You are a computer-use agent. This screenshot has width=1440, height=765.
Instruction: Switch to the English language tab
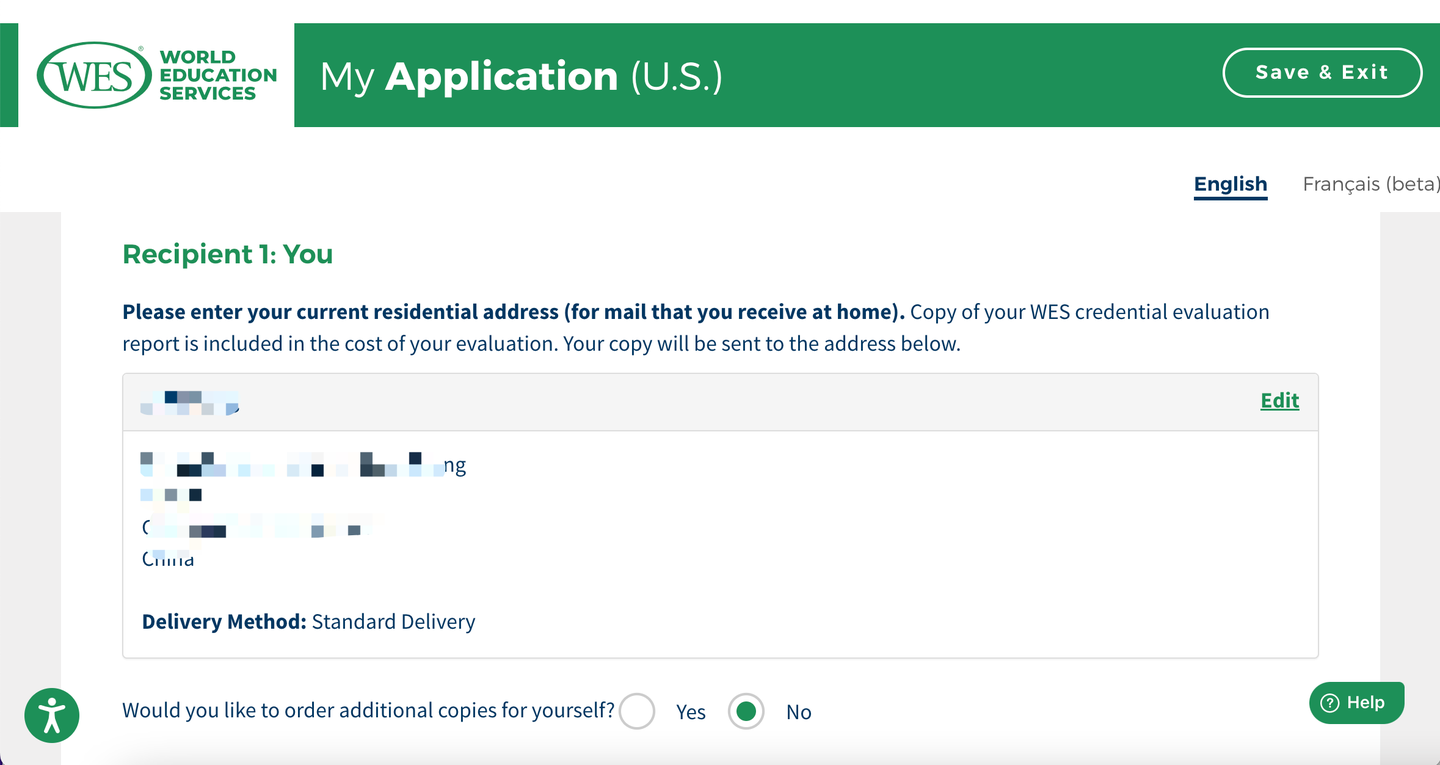coord(1230,184)
